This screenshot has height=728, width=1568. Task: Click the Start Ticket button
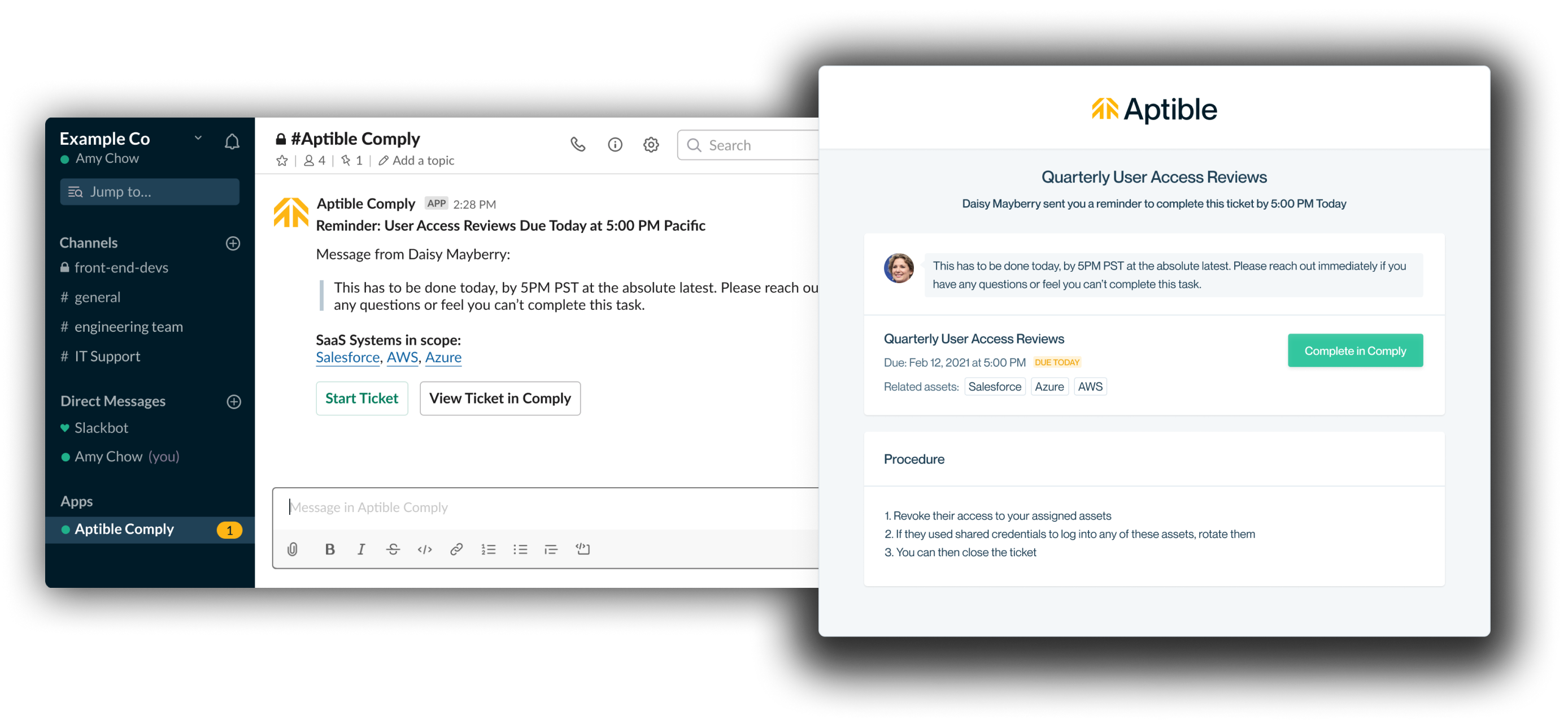[x=361, y=398]
